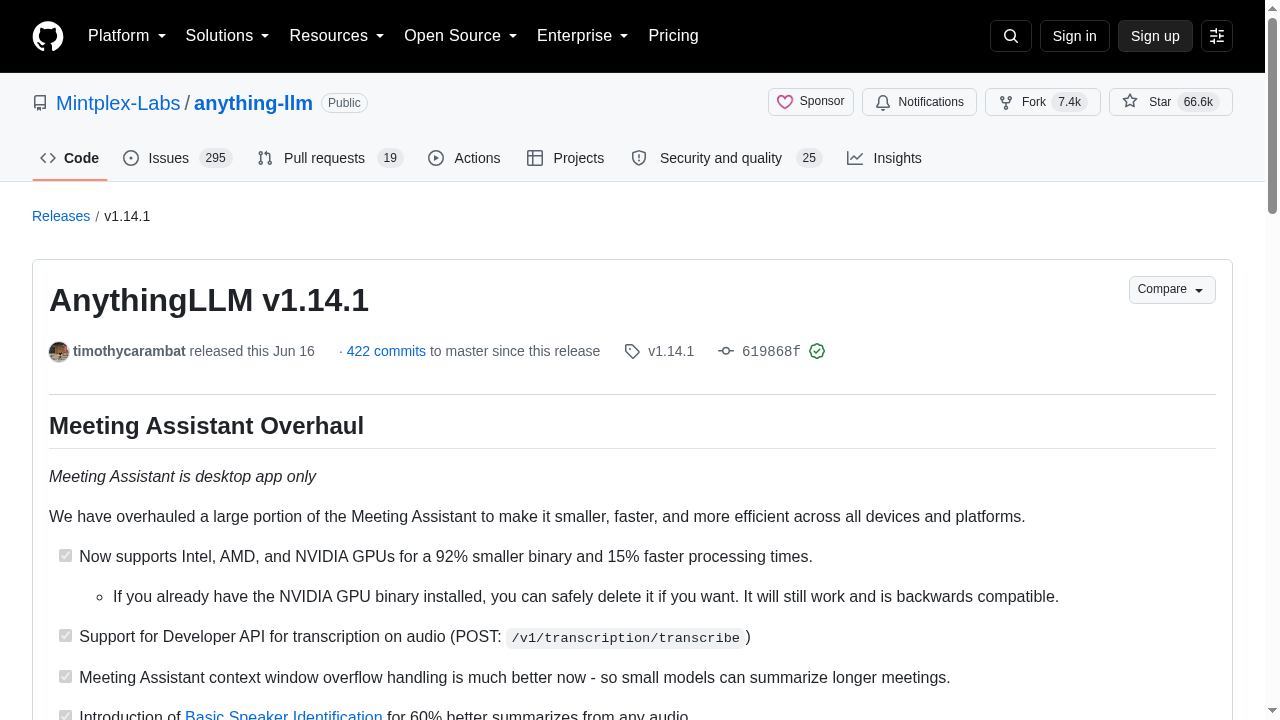Click the 66.6k star count
1280x720 pixels.
[x=1198, y=102]
